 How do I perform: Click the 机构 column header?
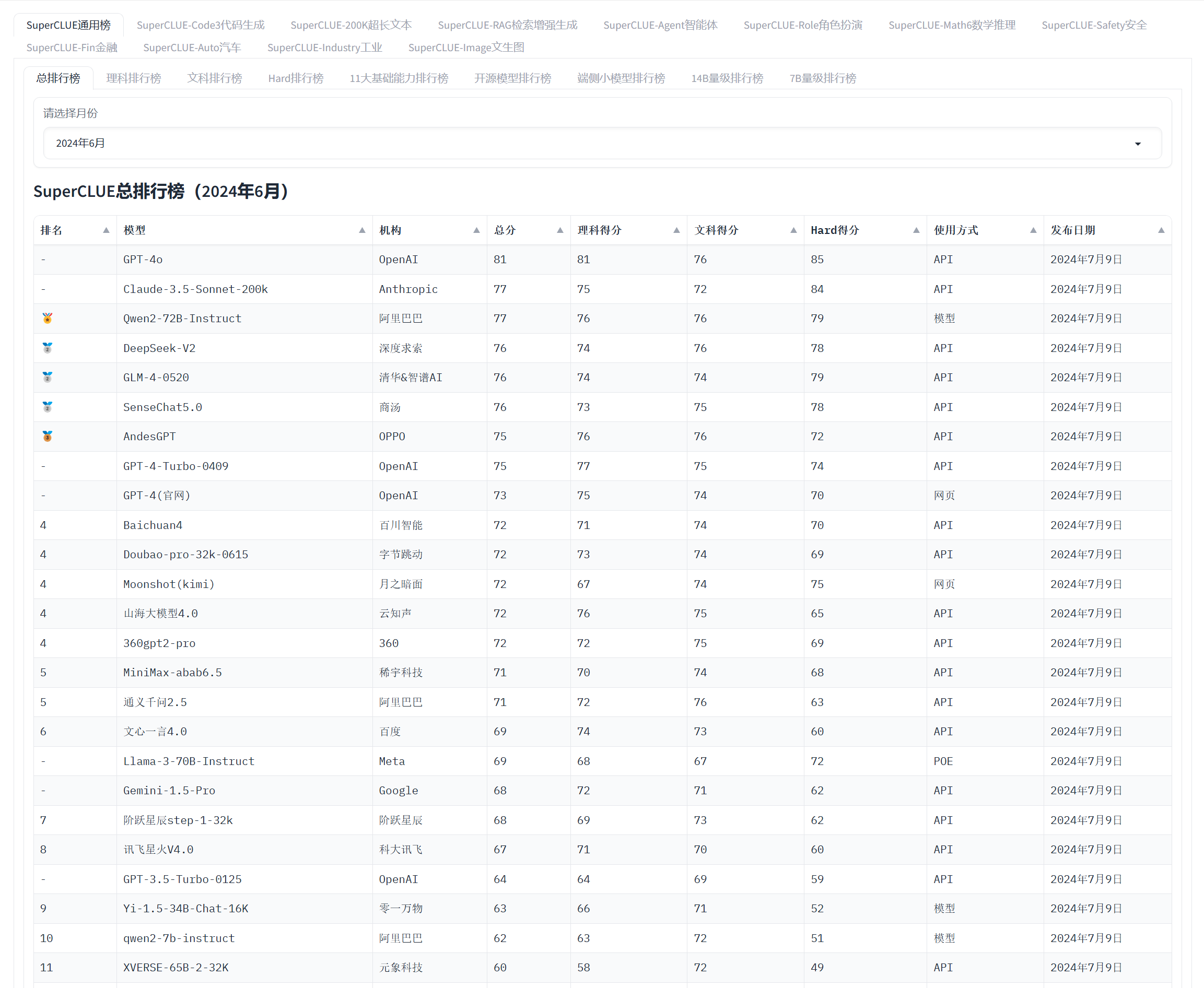[429, 230]
